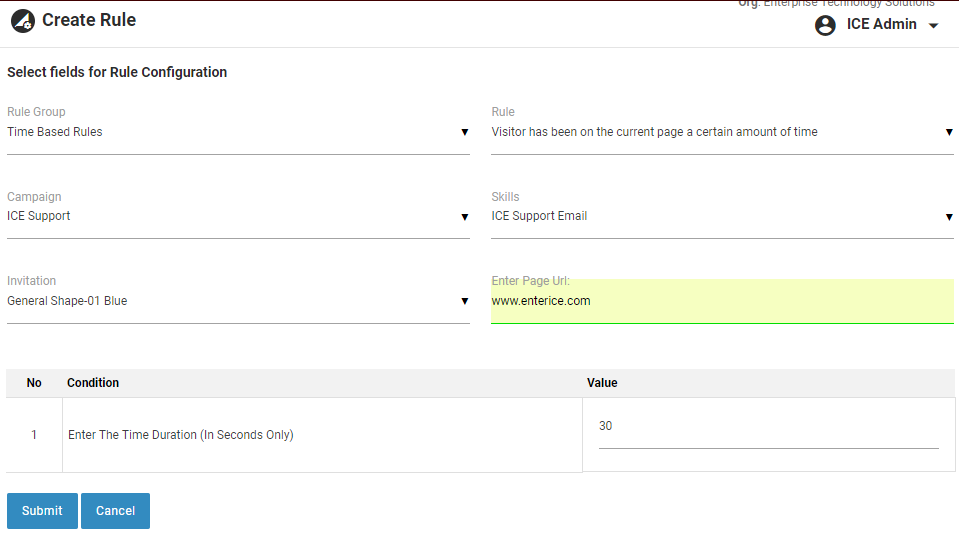
Task: Click the Condition column header
Action: (x=93, y=383)
